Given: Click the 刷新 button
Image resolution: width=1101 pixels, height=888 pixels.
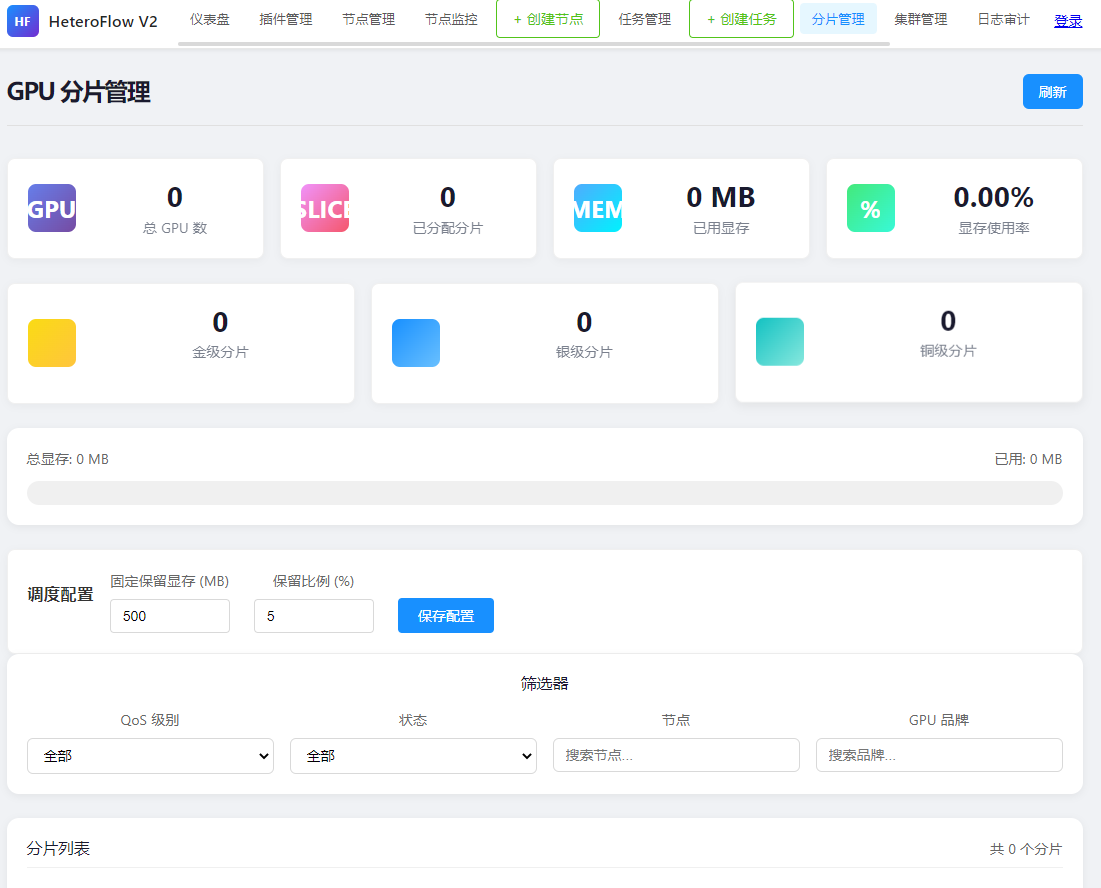Looking at the screenshot, I should click(1053, 91).
